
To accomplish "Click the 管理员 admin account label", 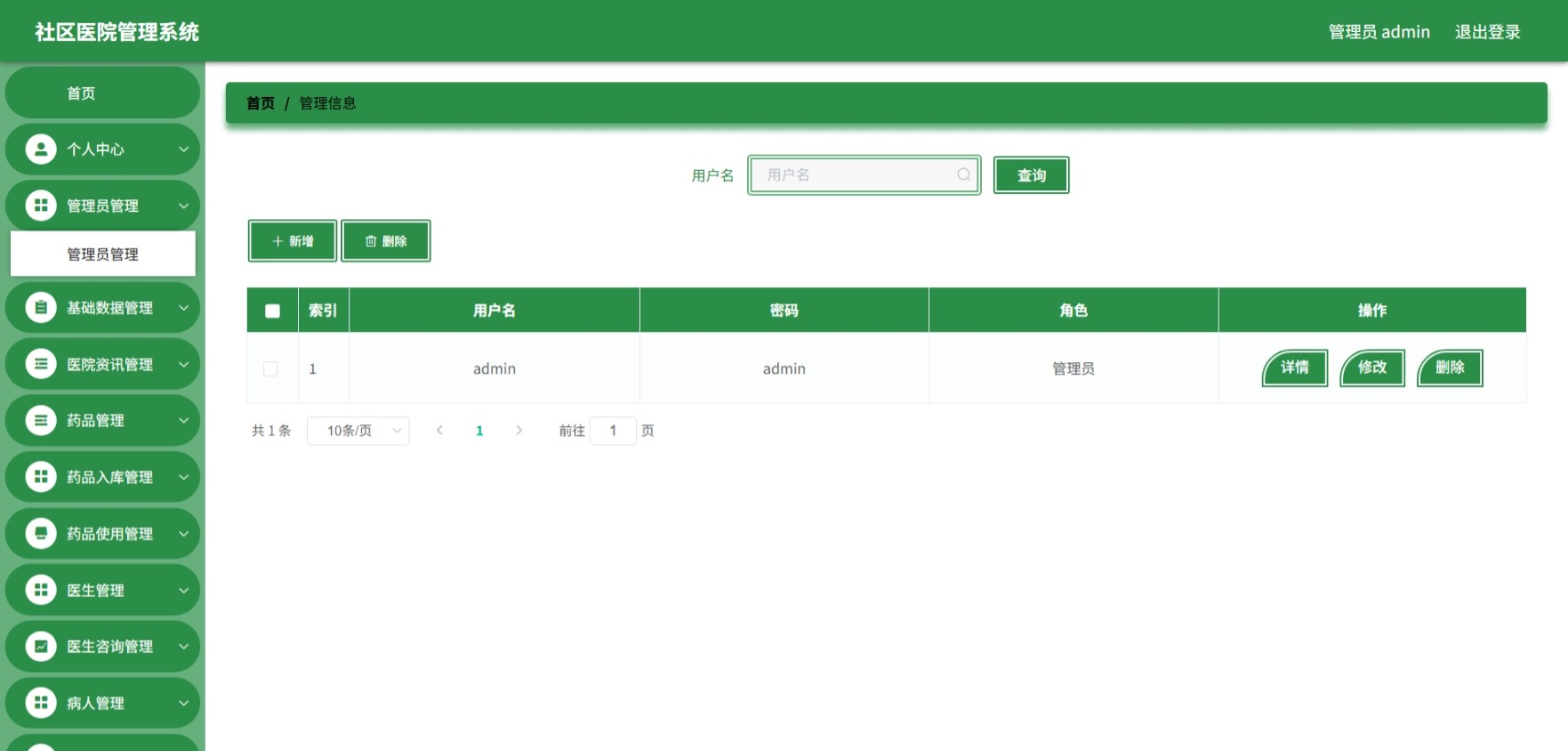I will [1379, 32].
